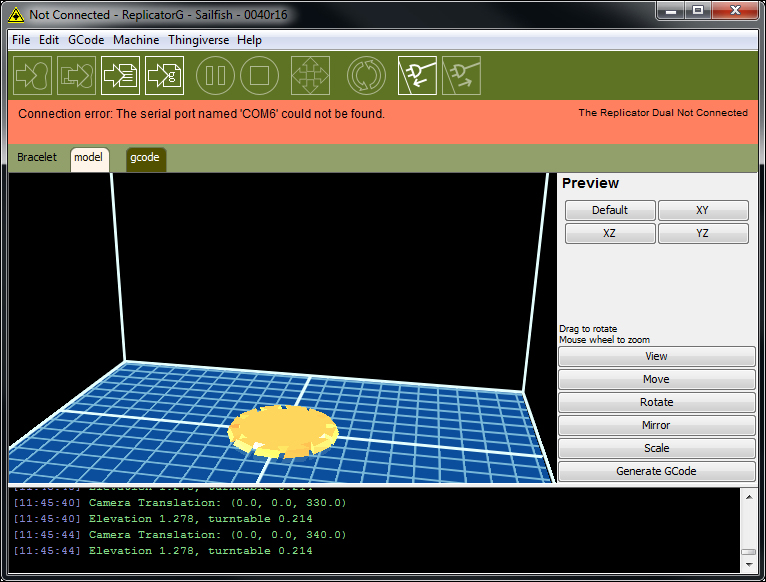Set preview to XY view

pyautogui.click(x=703, y=210)
